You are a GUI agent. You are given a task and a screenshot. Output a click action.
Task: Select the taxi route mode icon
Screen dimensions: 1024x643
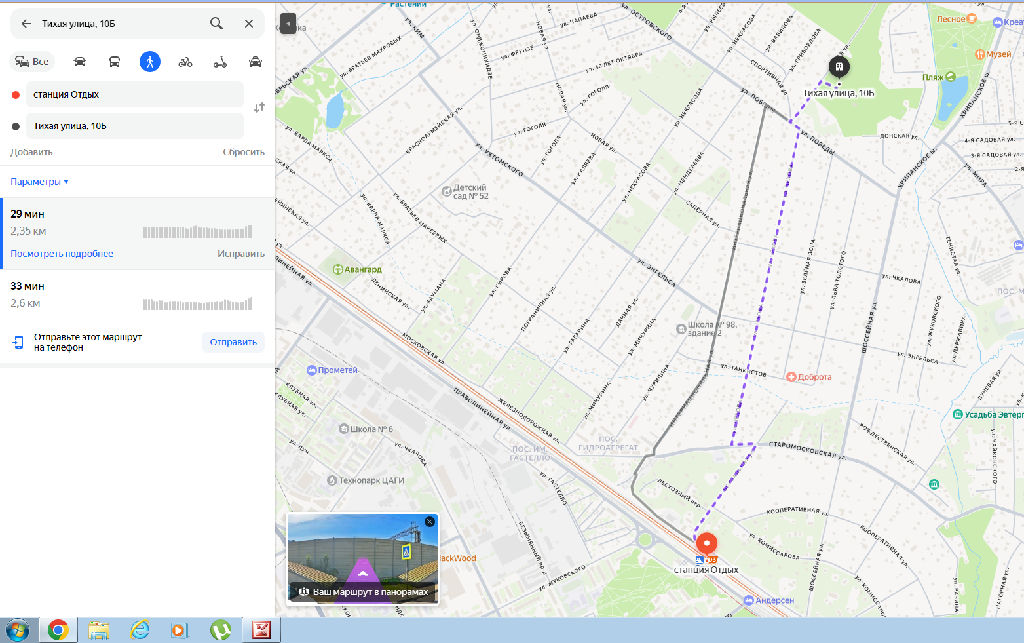click(255, 61)
